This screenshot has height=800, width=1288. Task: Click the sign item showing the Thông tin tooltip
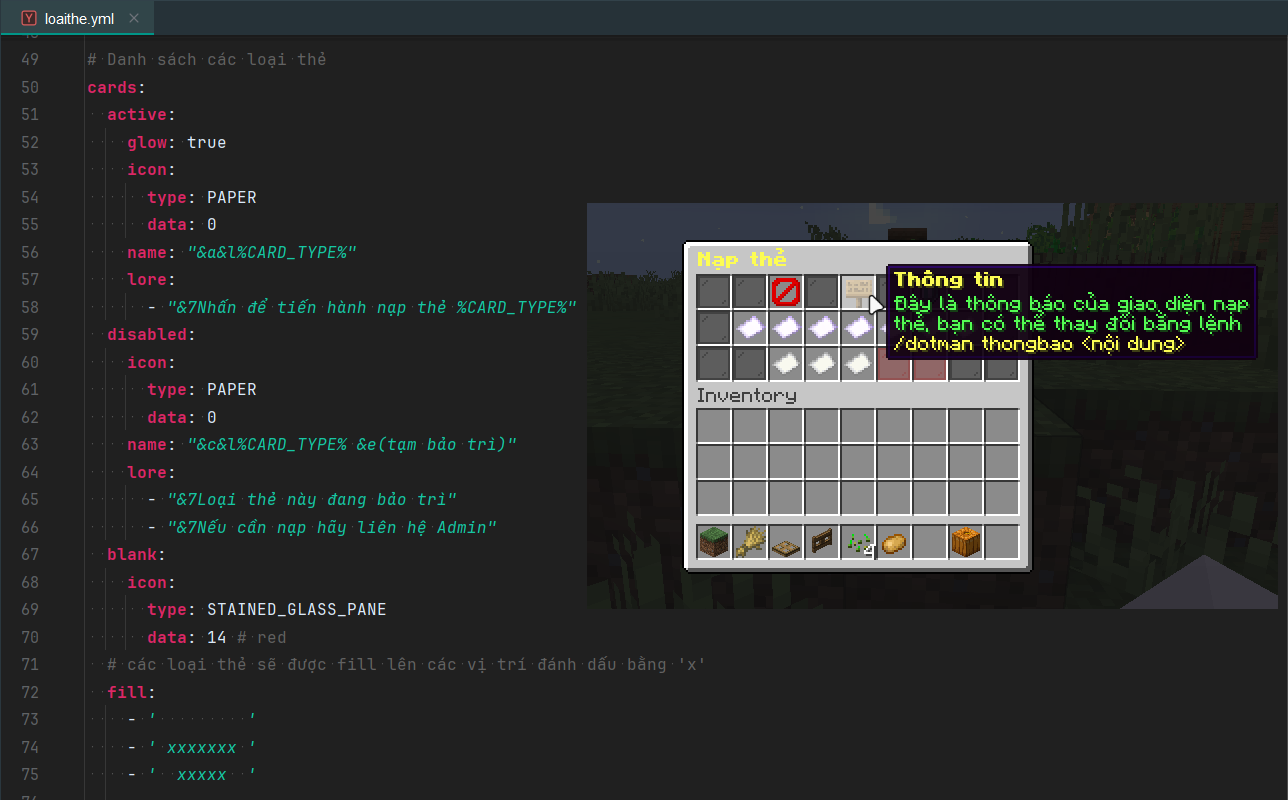(858, 290)
